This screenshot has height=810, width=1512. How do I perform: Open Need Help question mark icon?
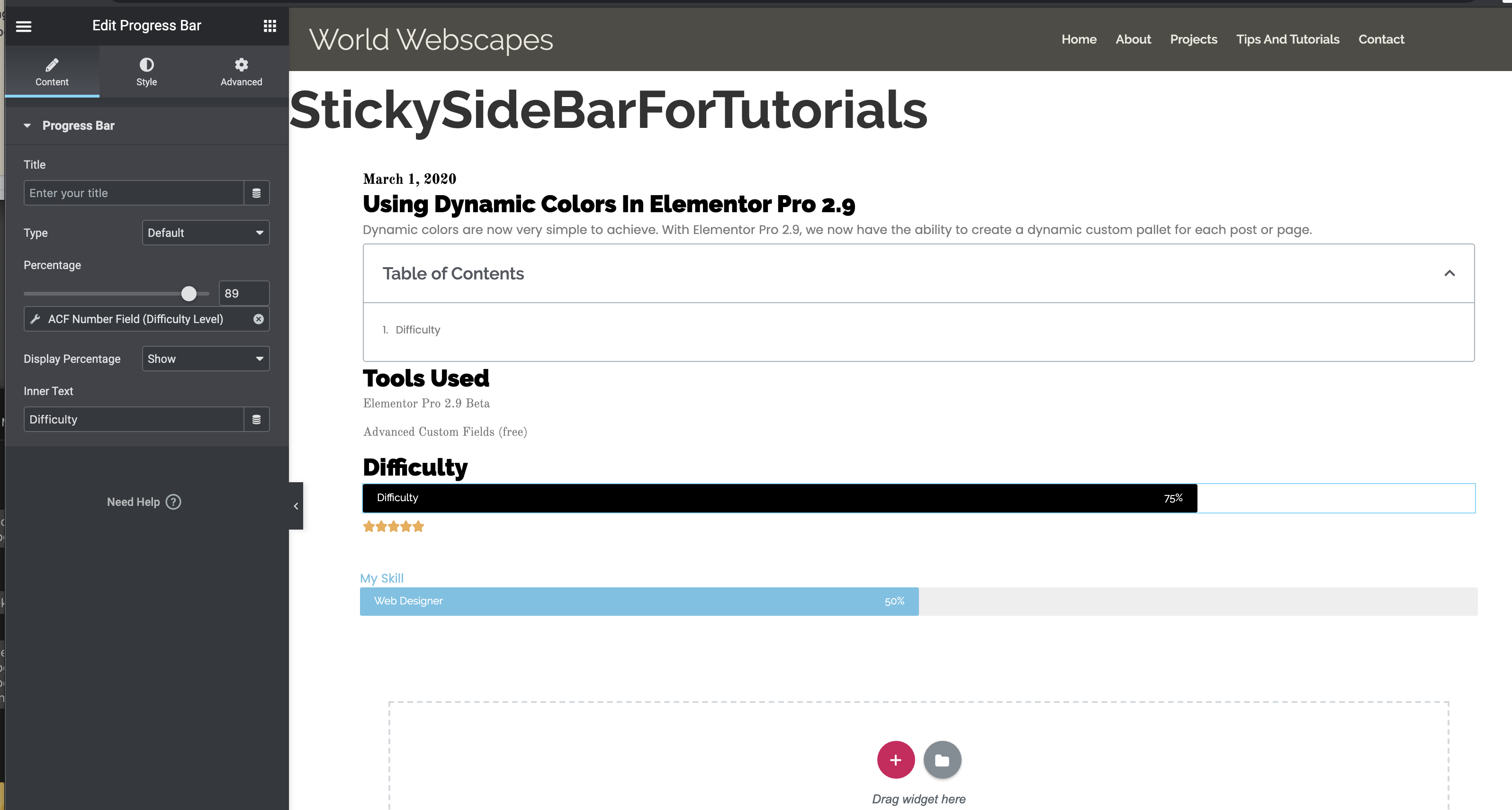coord(173,502)
